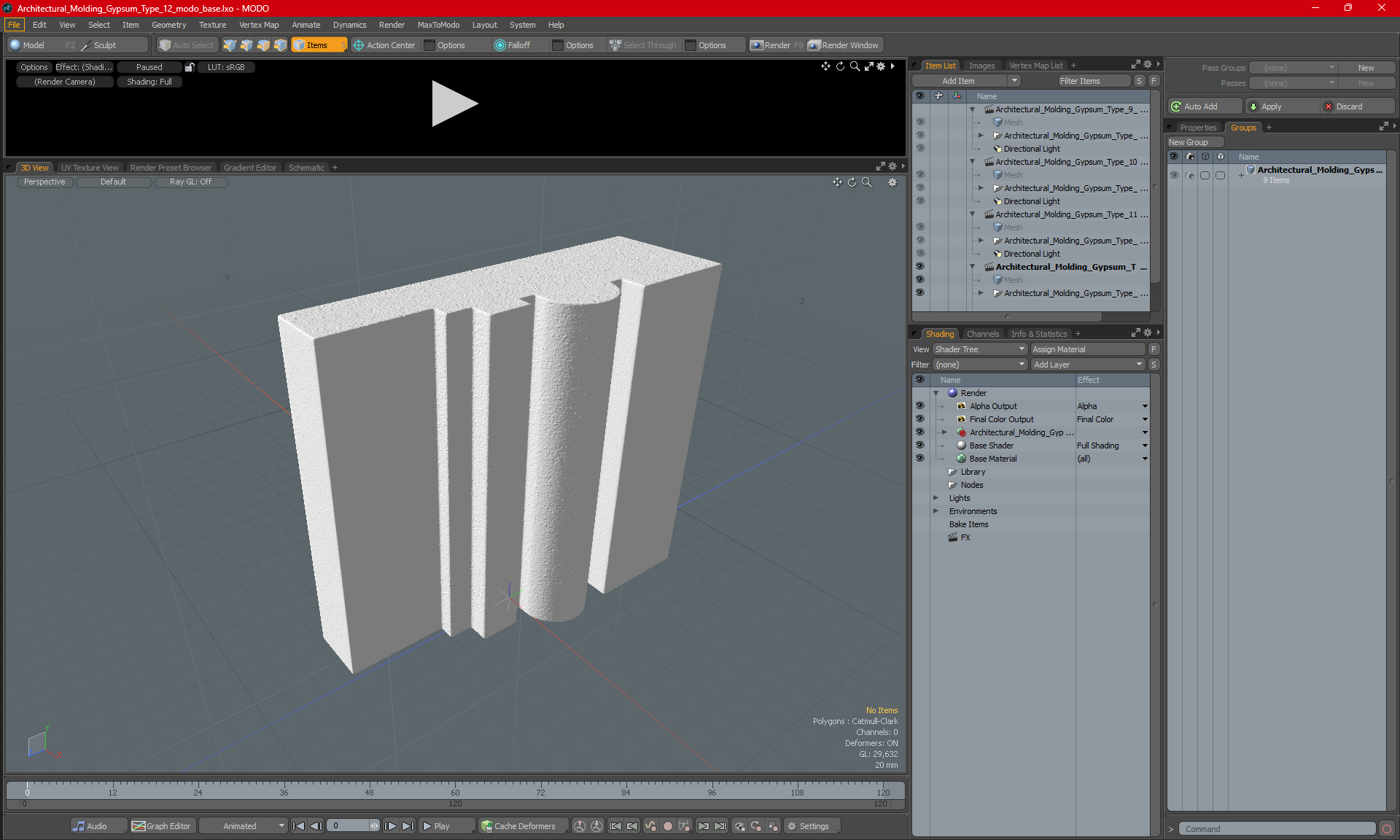
Task: Open Add Layer dropdown
Action: coord(1088,365)
